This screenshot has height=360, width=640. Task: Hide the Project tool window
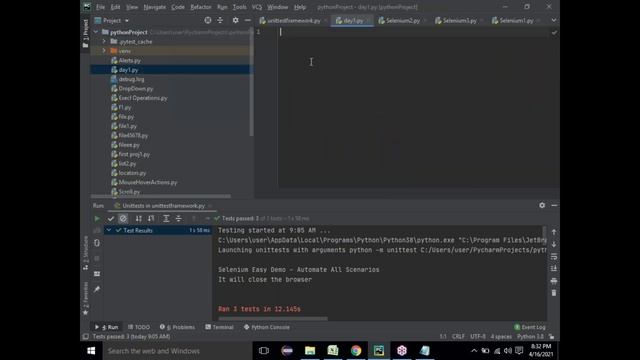pos(248,20)
